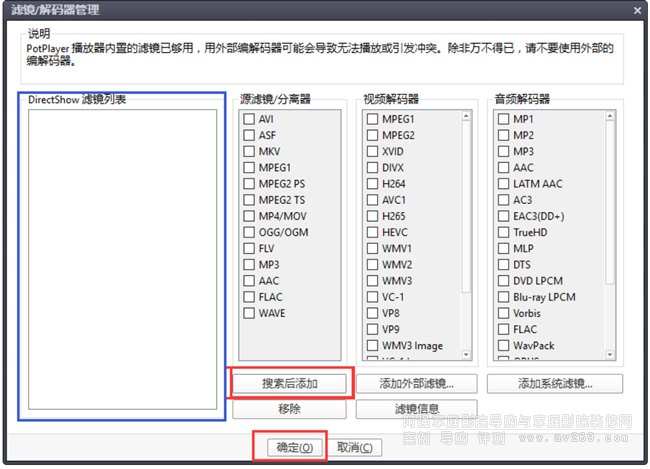Screen dimensions: 650x469
Task: Toggle the TrueHD audio decoder checkbox
Action: (x=503, y=232)
